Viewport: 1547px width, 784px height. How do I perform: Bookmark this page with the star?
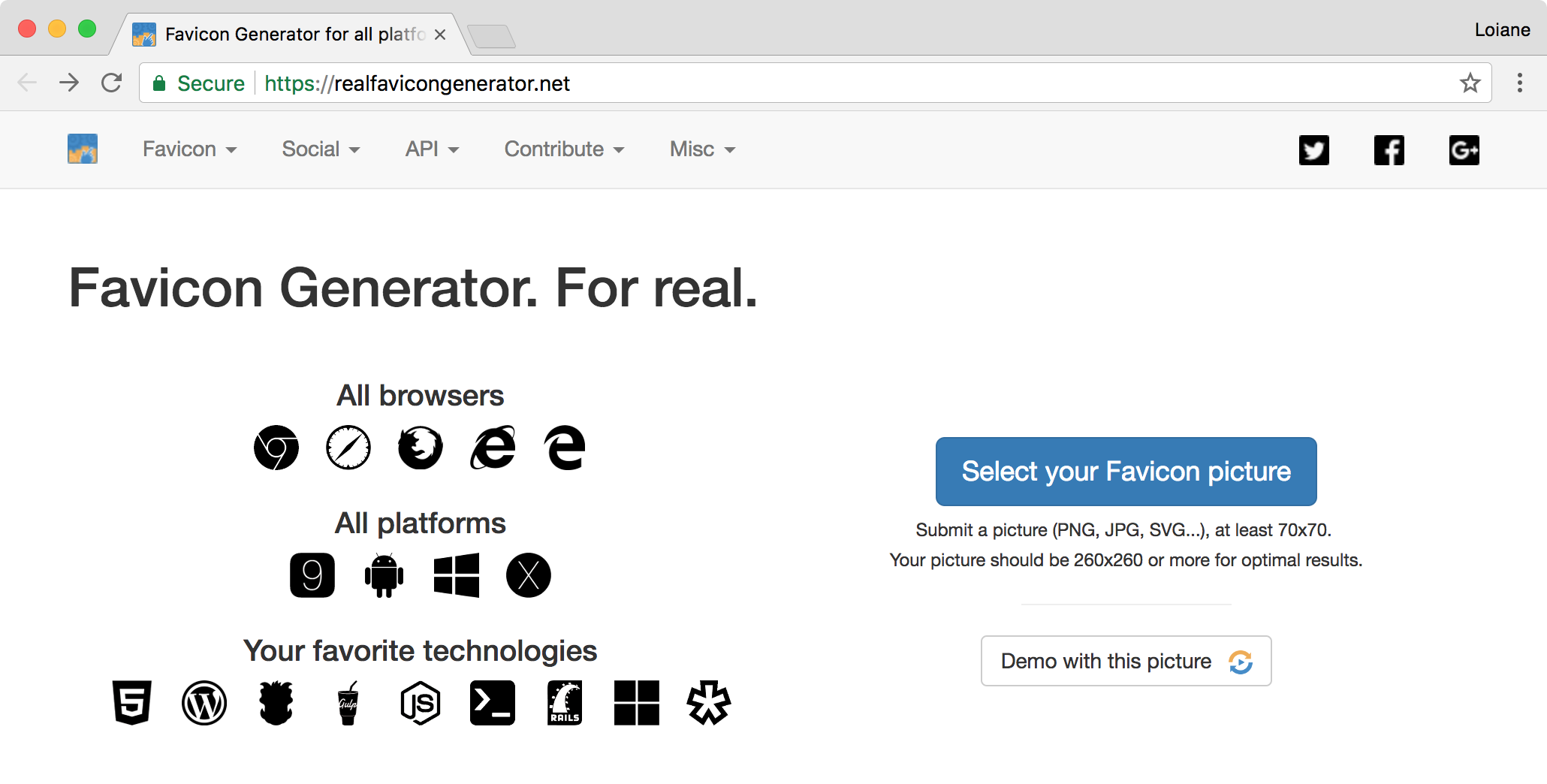(x=1470, y=83)
